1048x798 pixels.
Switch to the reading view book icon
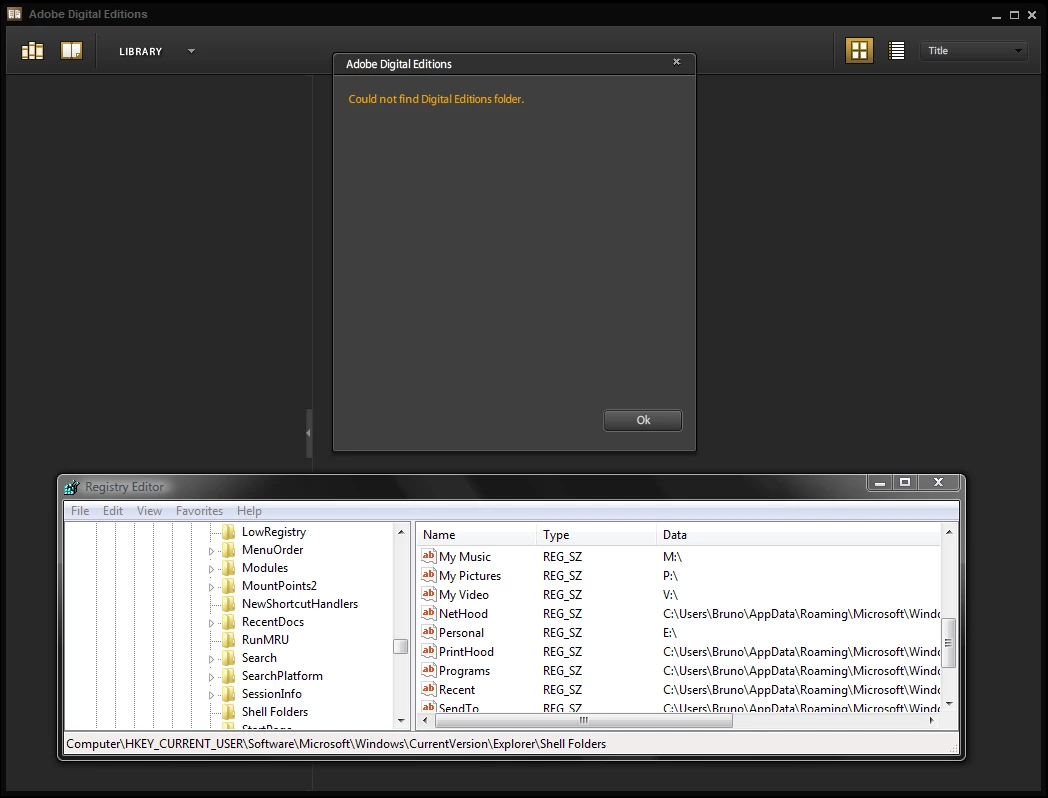point(72,51)
